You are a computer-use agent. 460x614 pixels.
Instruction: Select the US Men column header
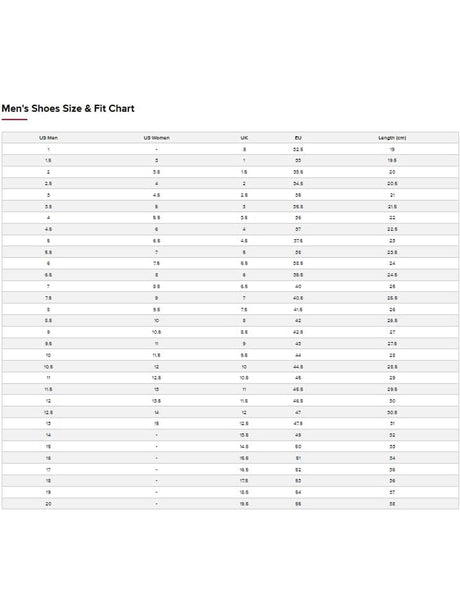tap(49, 138)
